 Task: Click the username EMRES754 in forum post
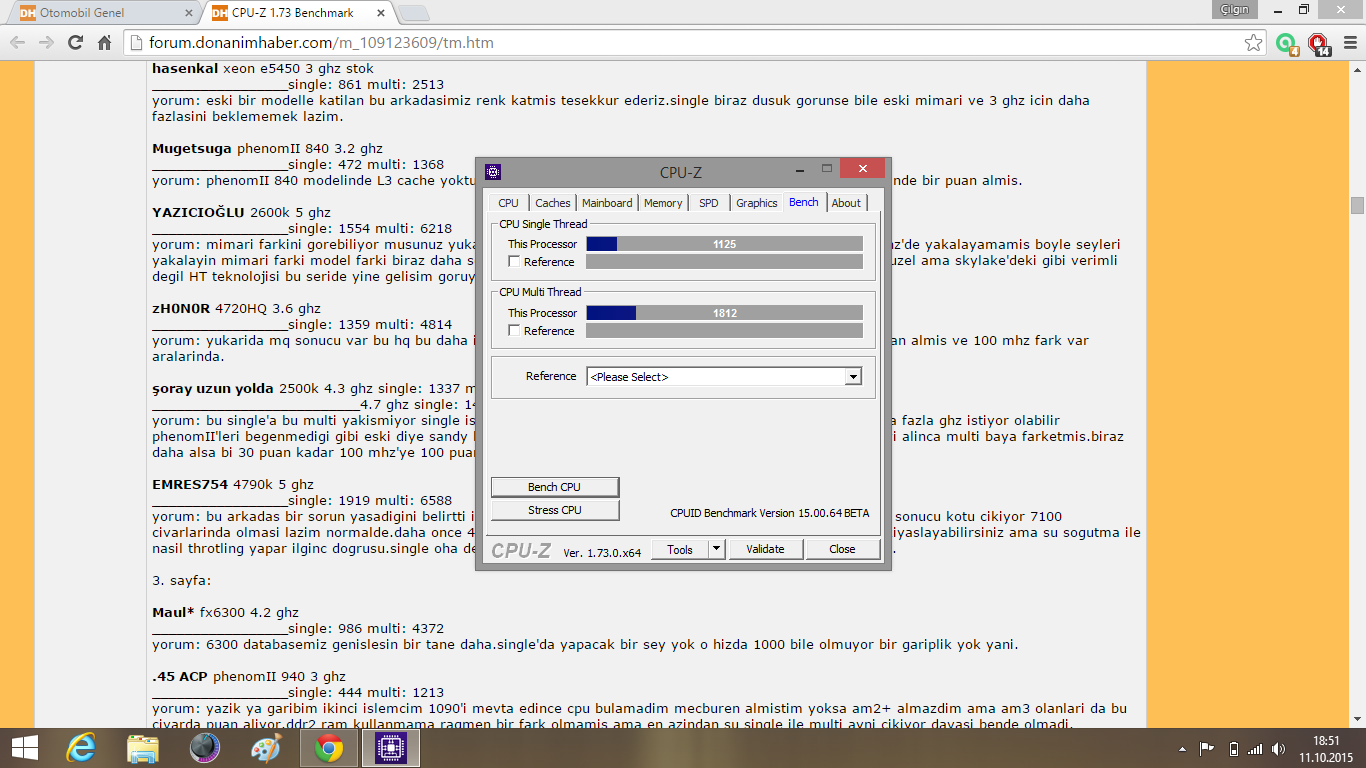(x=190, y=485)
